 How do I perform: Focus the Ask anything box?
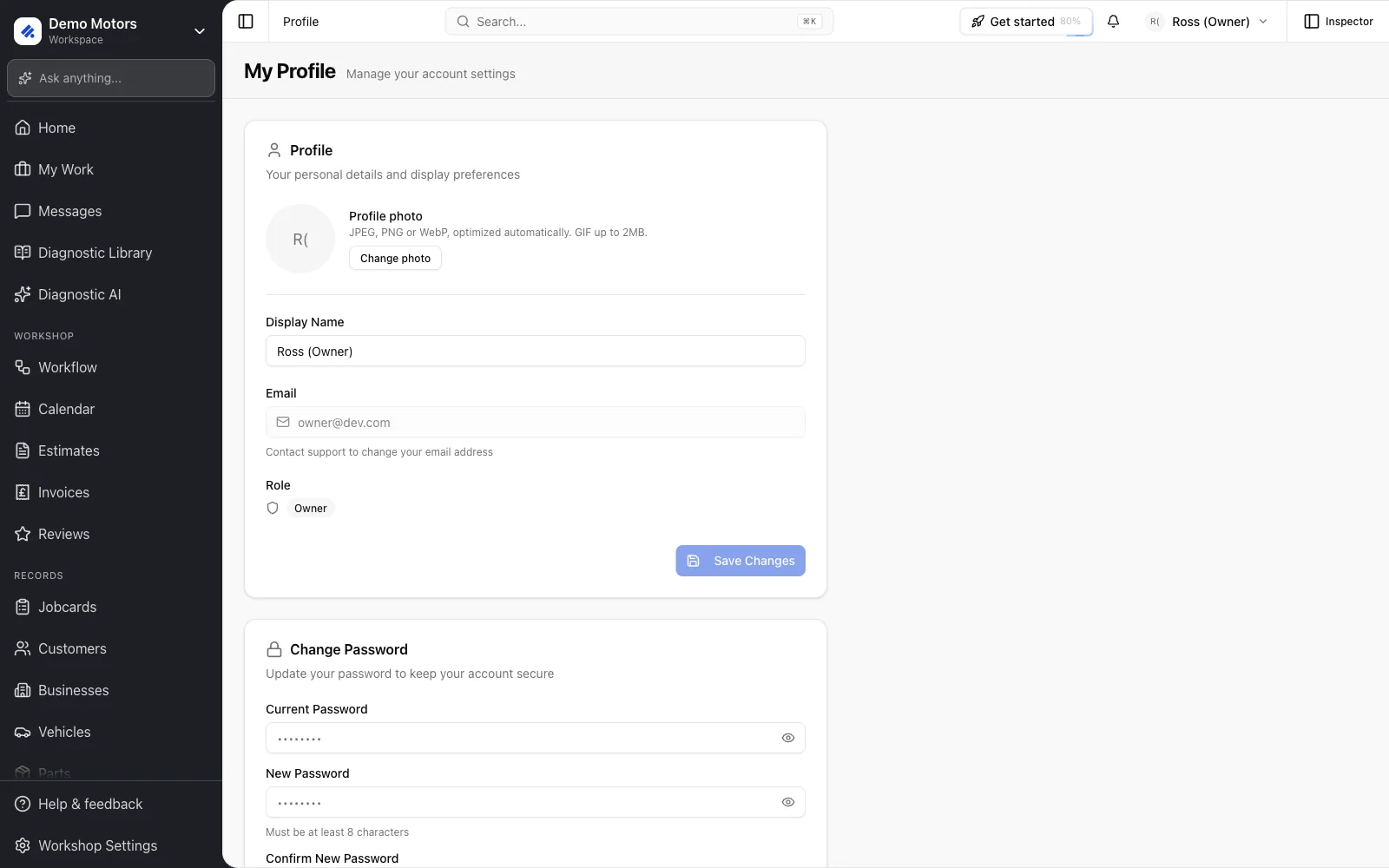click(111, 78)
